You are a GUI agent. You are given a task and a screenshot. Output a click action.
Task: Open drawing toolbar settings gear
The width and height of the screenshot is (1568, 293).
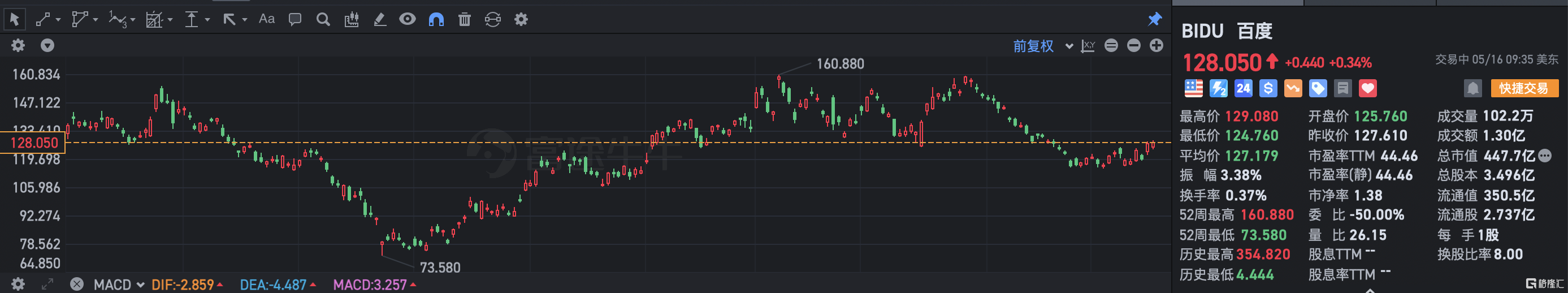[x=521, y=19]
